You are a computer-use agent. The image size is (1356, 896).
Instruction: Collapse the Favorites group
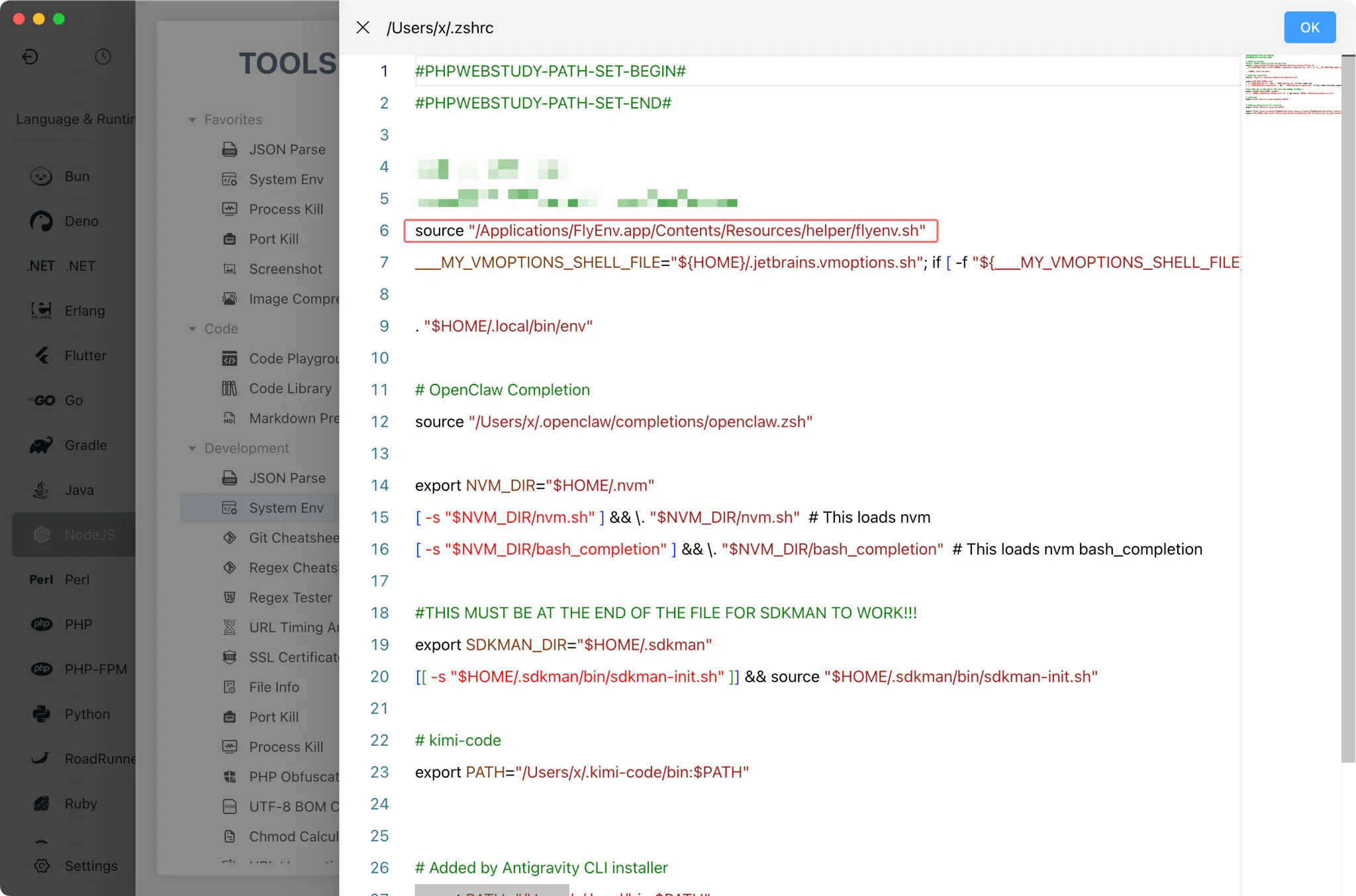coord(192,120)
